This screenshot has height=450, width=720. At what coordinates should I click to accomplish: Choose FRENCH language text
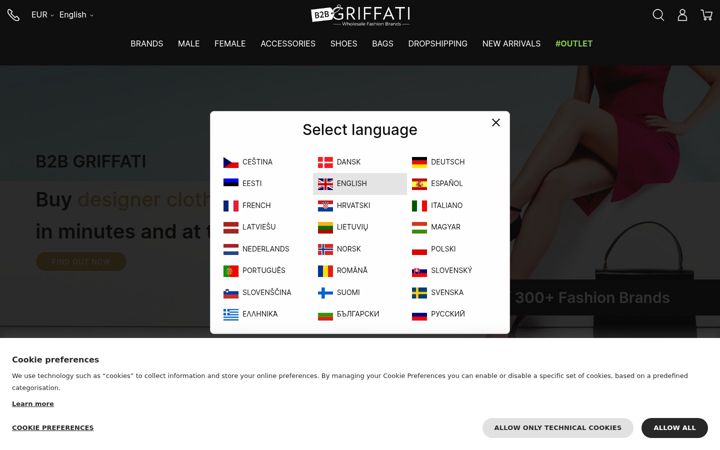tap(257, 205)
